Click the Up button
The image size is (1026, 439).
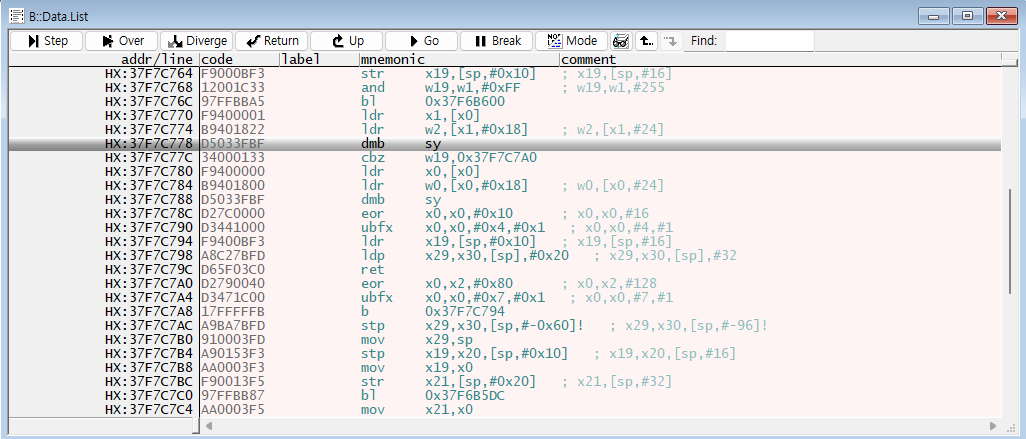[346, 41]
